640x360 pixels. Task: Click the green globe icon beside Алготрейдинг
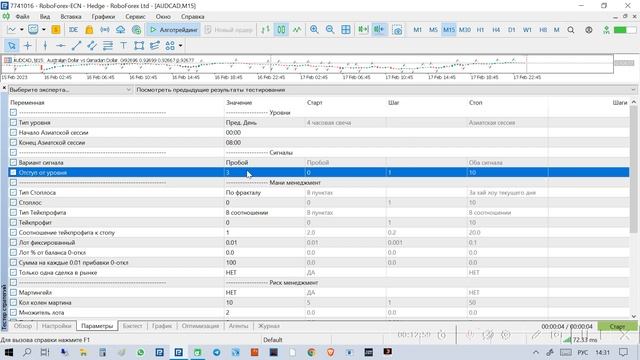[137, 30]
